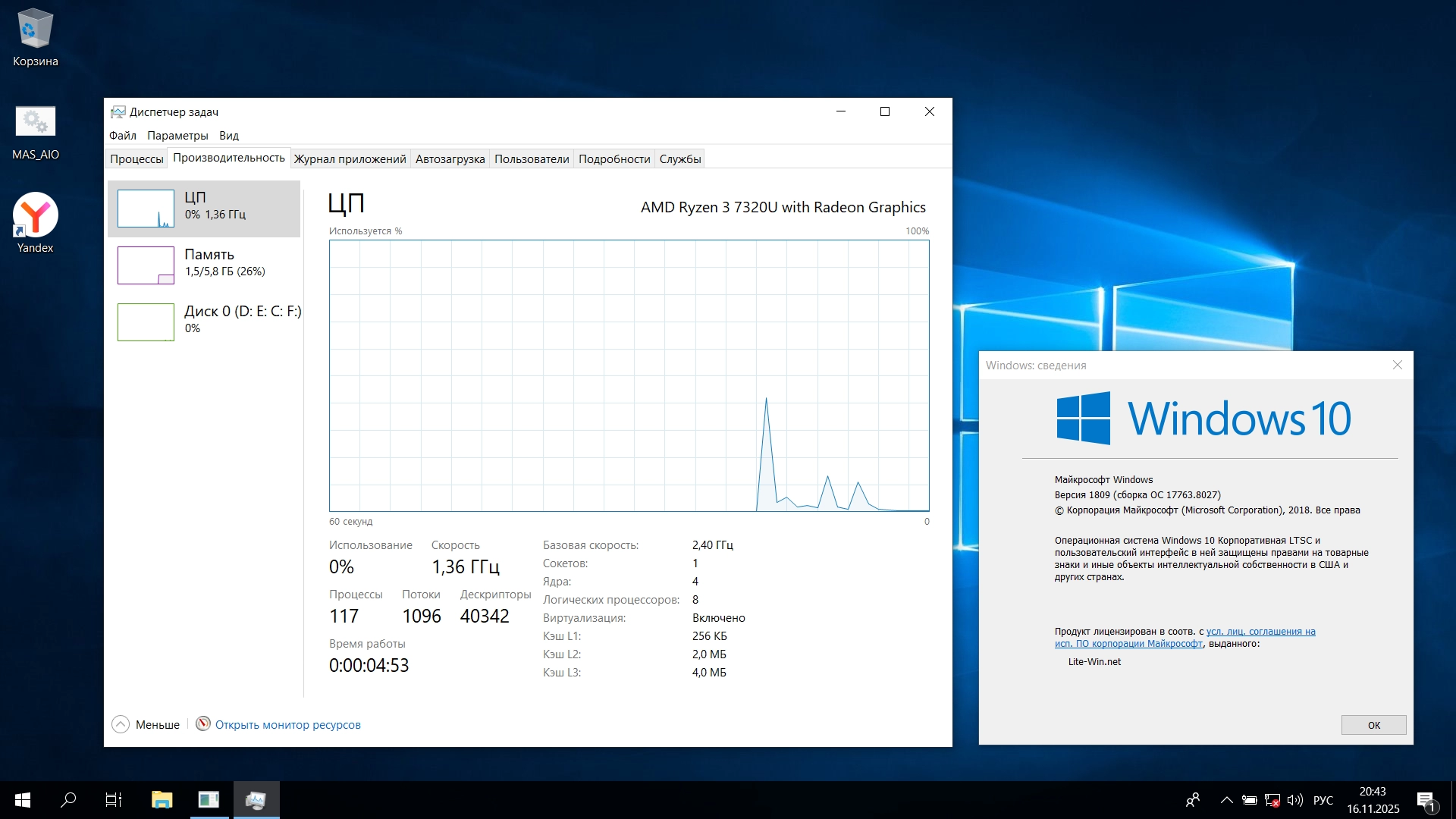
Task: Switch to the Автозагрузка tab
Action: point(450,159)
